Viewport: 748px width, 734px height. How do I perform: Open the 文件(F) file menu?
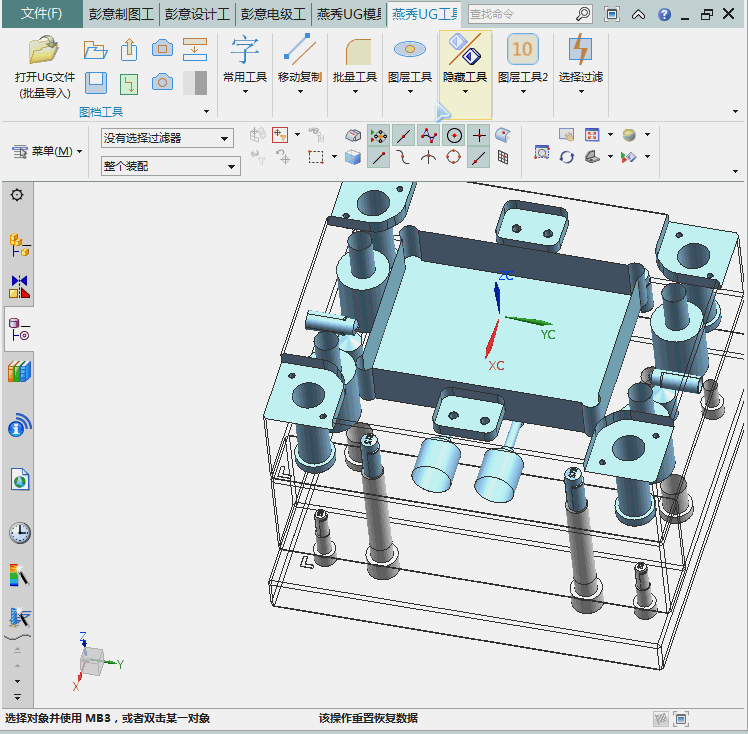point(41,14)
